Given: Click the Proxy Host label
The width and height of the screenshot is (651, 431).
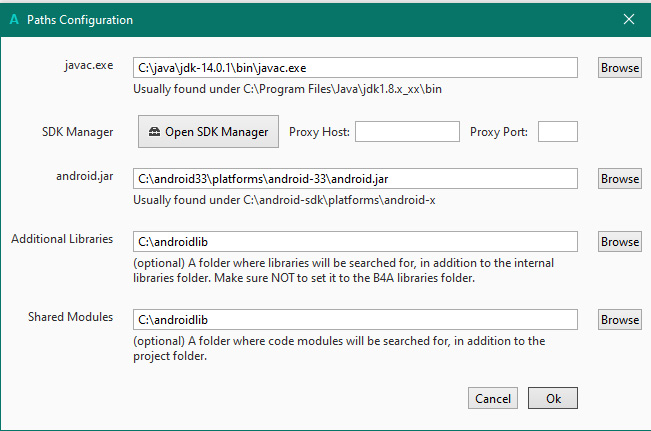Looking at the screenshot, I should coord(319,132).
